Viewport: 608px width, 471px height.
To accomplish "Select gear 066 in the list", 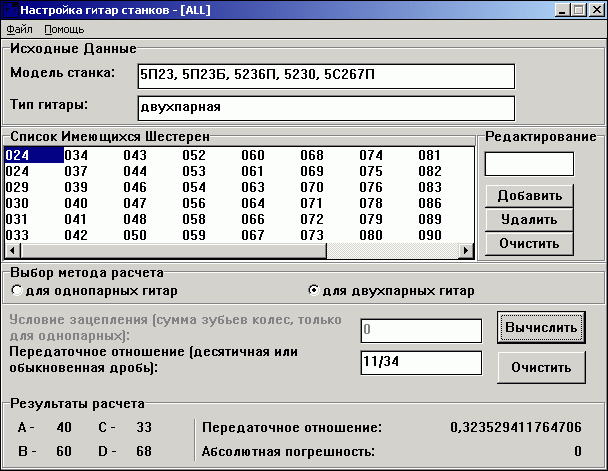I will click(253, 219).
